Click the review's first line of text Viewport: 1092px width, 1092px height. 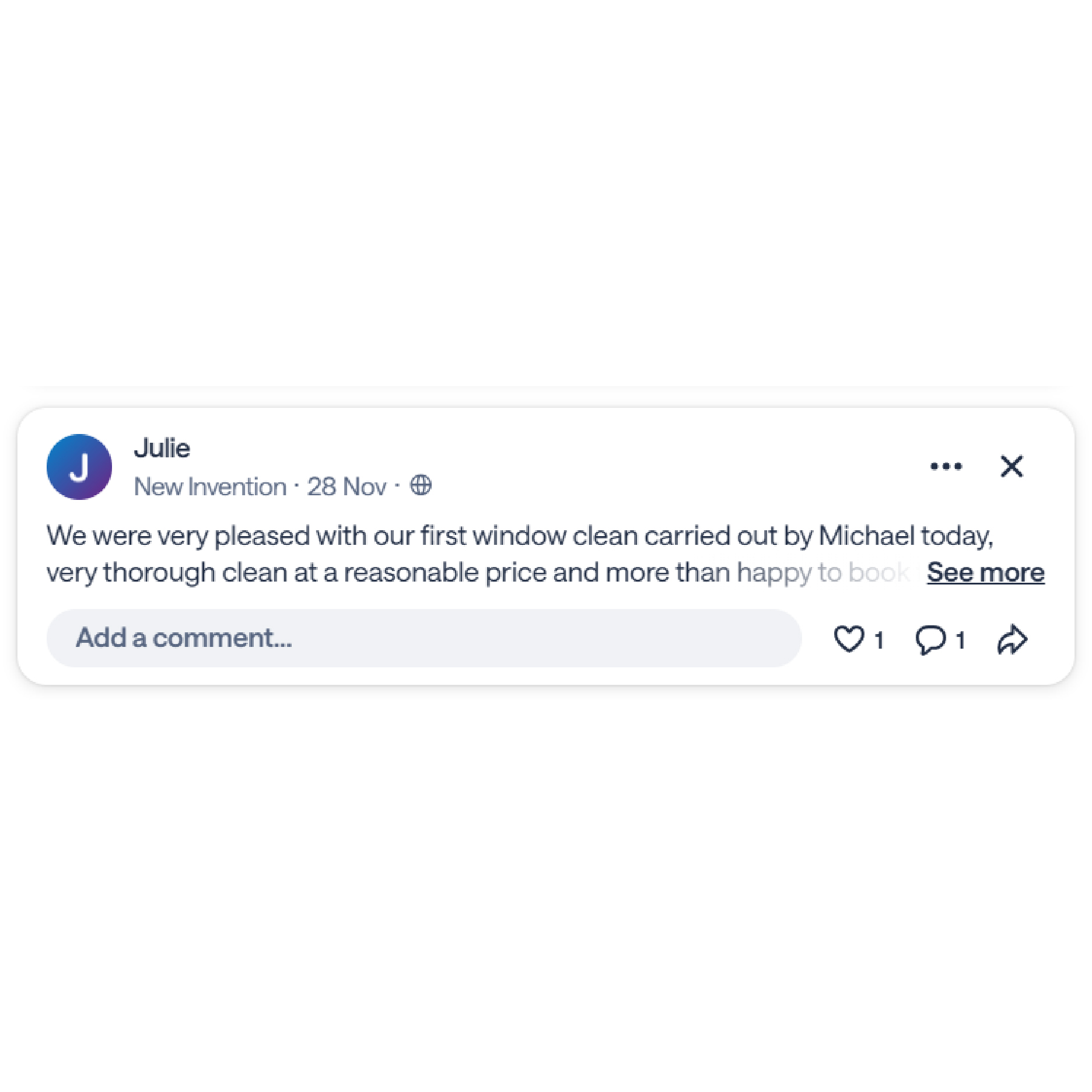(x=520, y=535)
